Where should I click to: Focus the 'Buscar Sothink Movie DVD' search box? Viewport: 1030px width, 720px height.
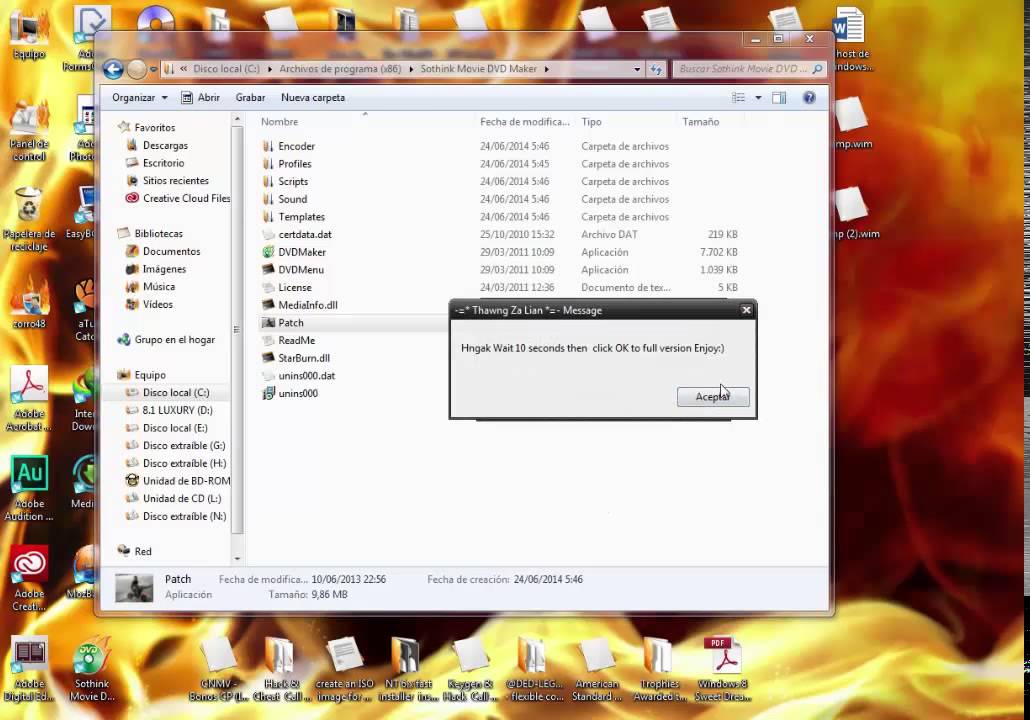[750, 68]
